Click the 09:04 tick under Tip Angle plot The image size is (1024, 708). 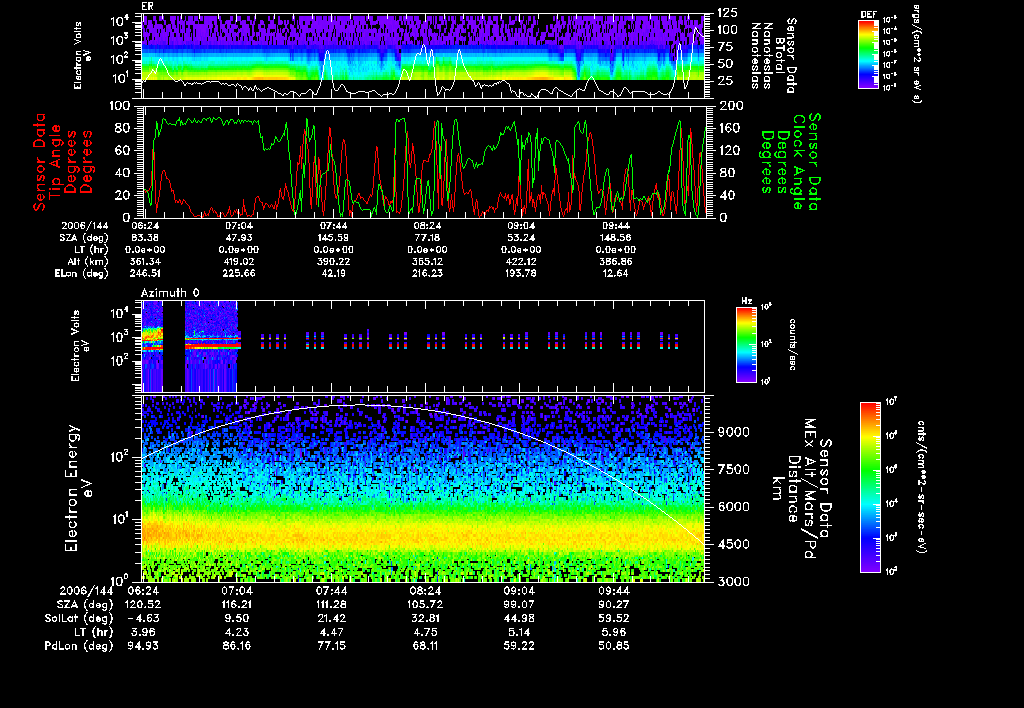pyautogui.click(x=521, y=226)
